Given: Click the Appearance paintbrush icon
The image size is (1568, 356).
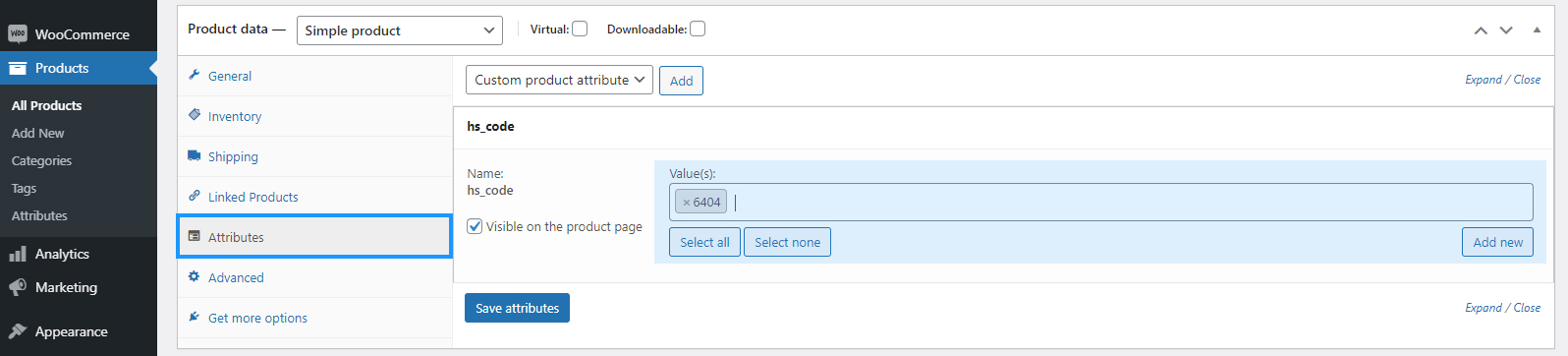Looking at the screenshot, I should coord(17,331).
